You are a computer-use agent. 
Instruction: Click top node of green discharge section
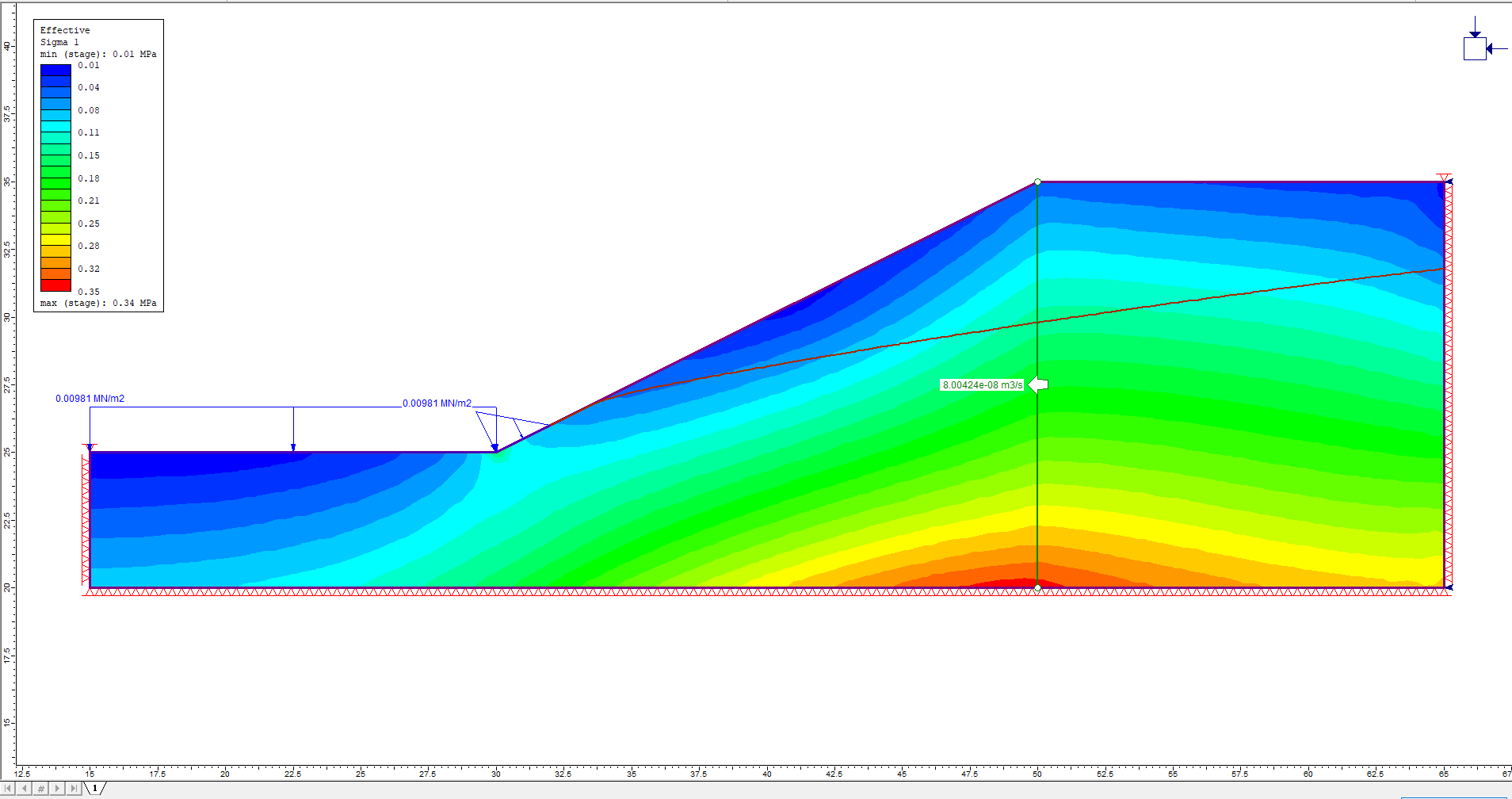[x=1037, y=182]
